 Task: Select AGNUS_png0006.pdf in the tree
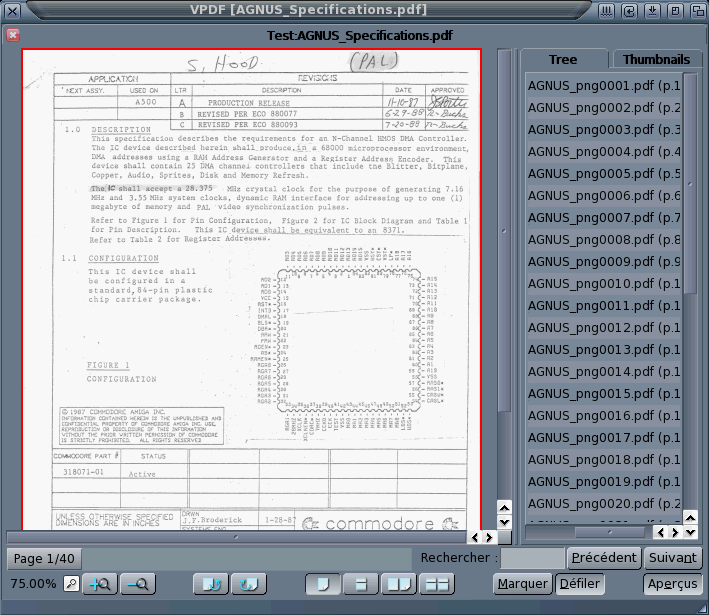pyautogui.click(x=604, y=195)
